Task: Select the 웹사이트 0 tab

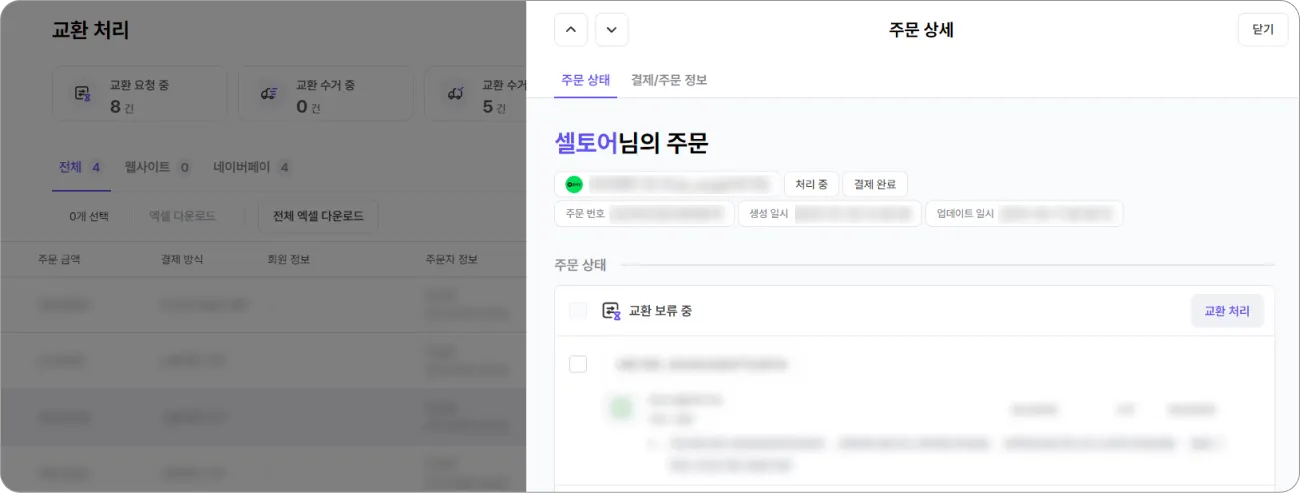Action: point(158,167)
